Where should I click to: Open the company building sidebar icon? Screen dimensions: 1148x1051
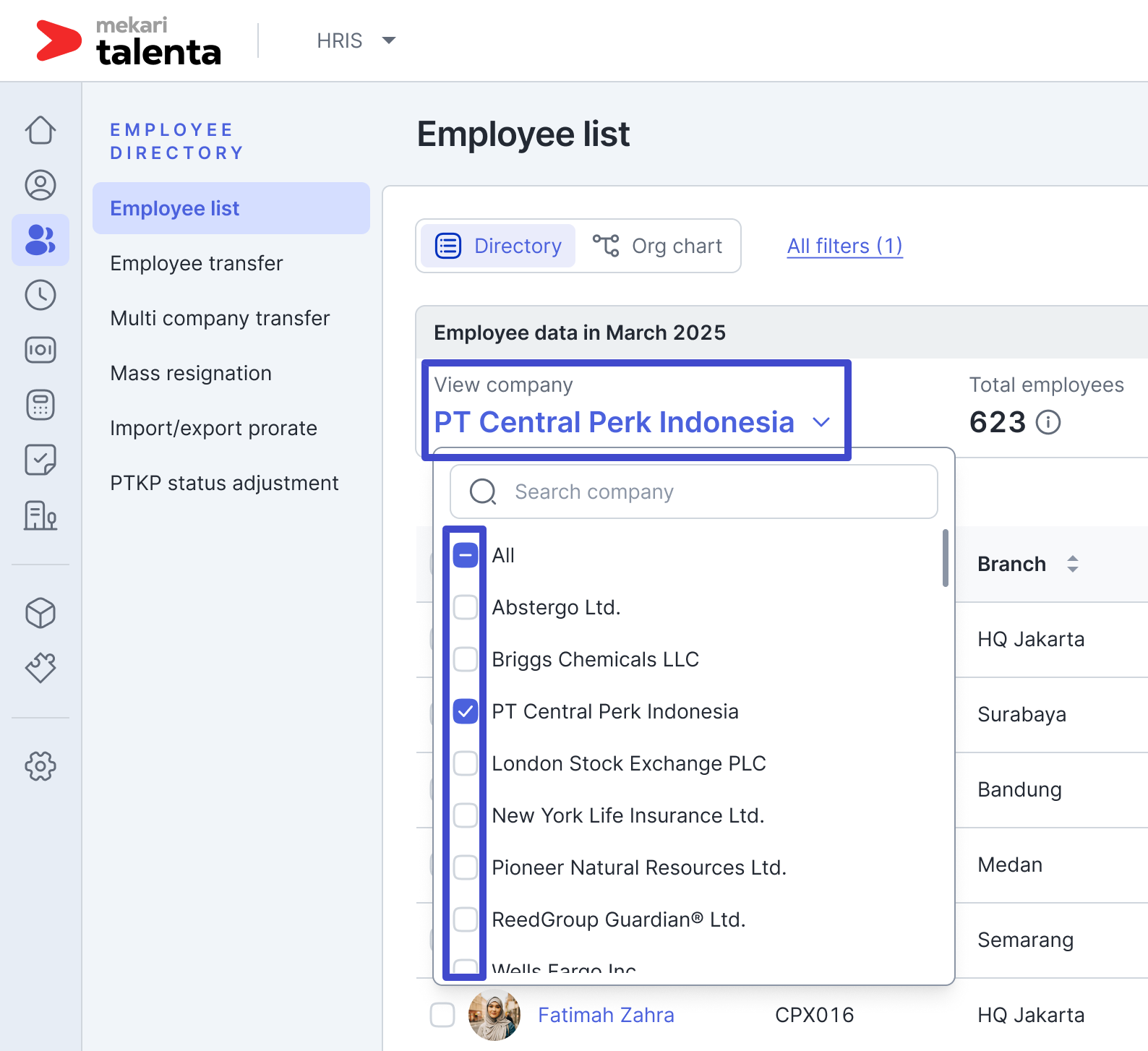(40, 515)
